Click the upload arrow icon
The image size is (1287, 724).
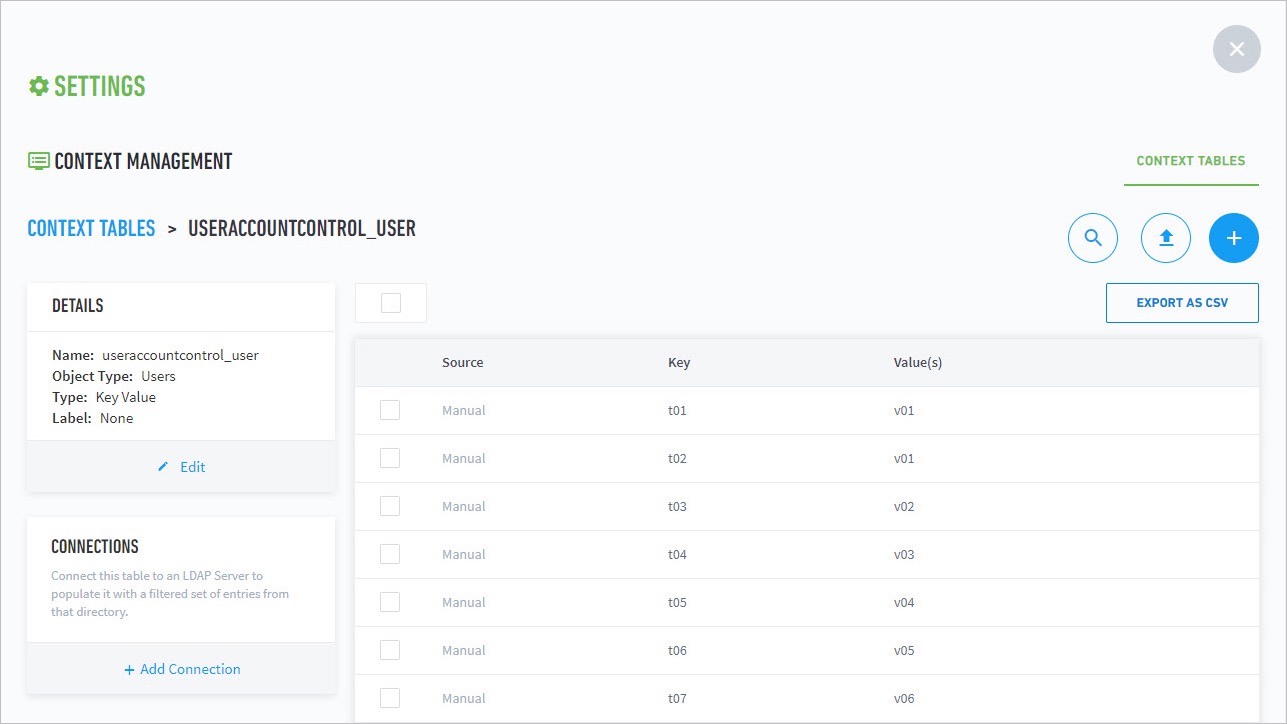pyautogui.click(x=1166, y=238)
